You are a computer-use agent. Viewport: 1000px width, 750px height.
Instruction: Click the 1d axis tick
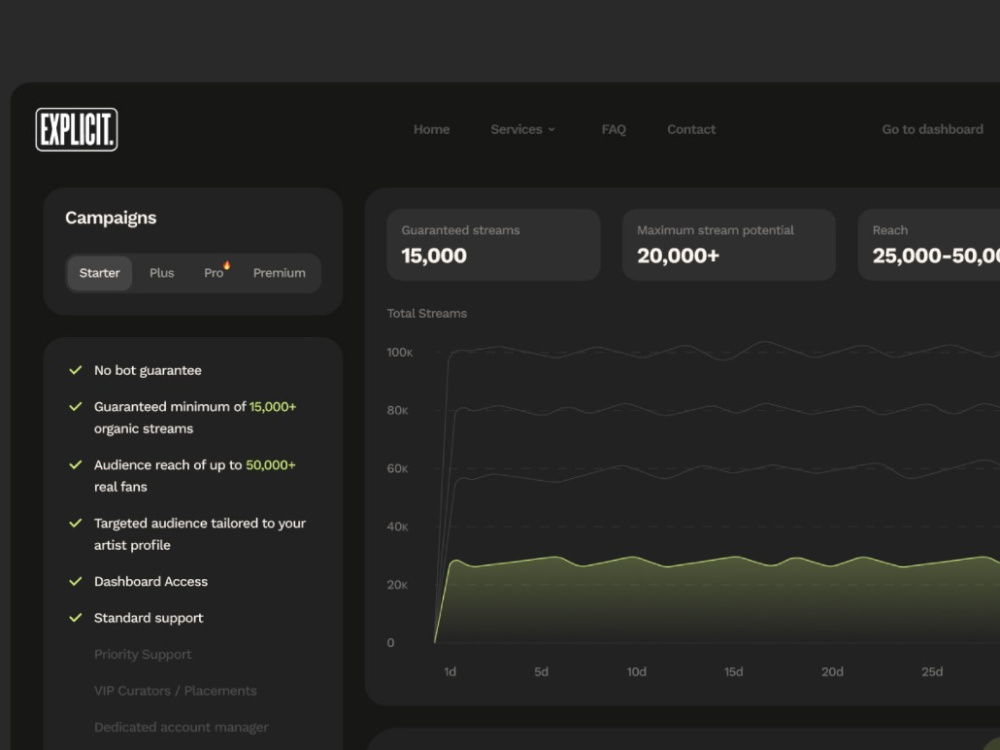450,672
